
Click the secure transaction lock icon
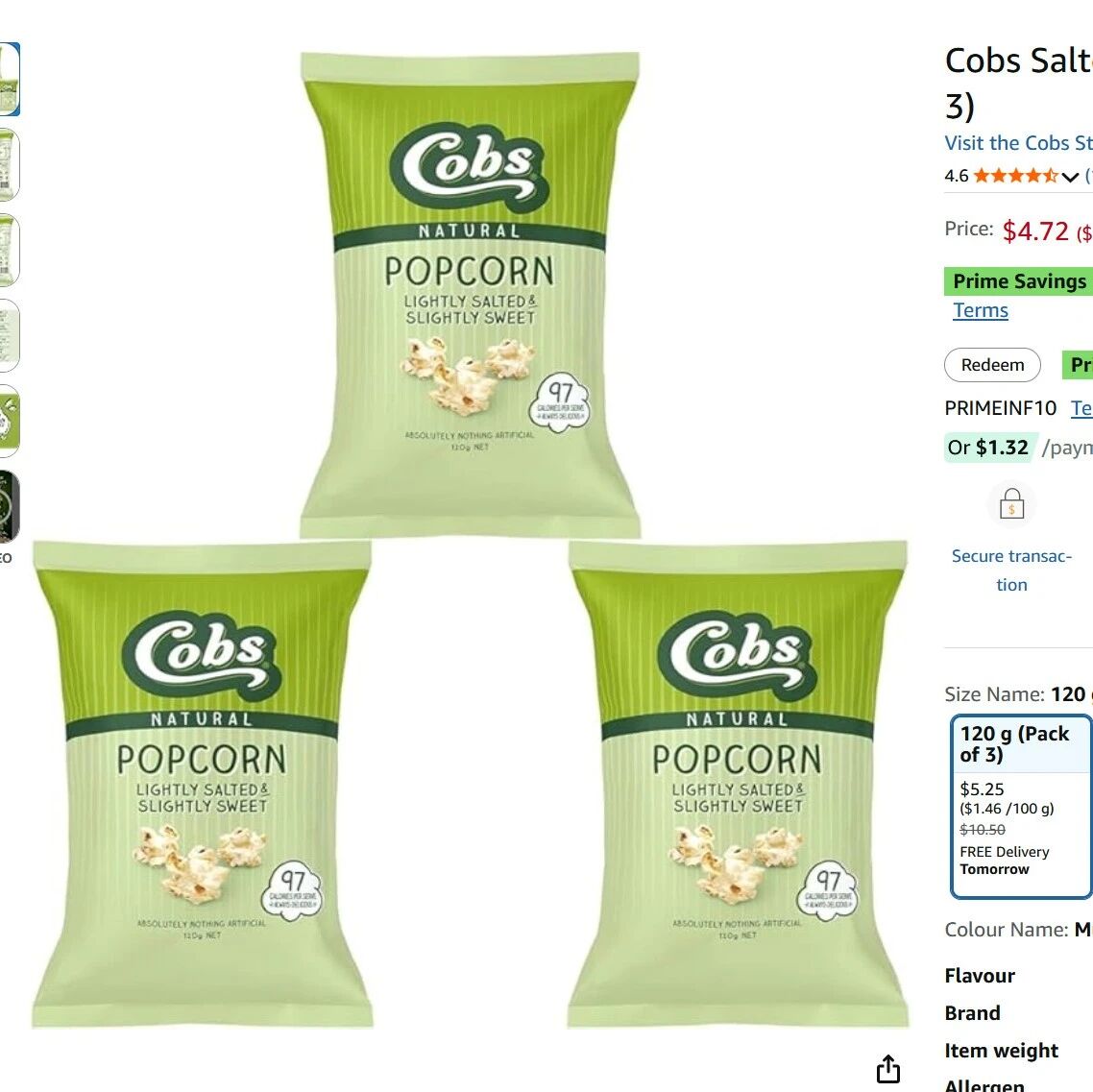pyautogui.click(x=1011, y=504)
